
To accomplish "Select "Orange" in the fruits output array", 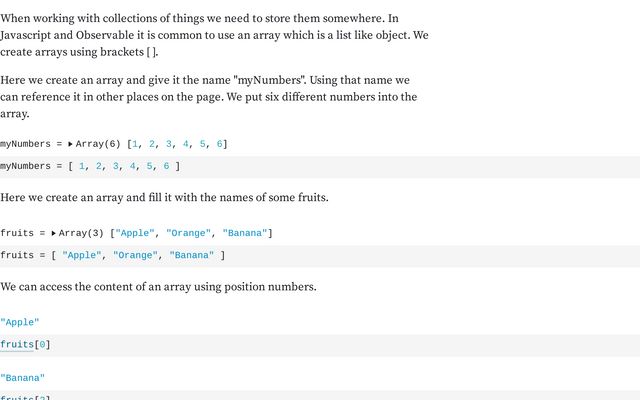I will tap(188, 233).
